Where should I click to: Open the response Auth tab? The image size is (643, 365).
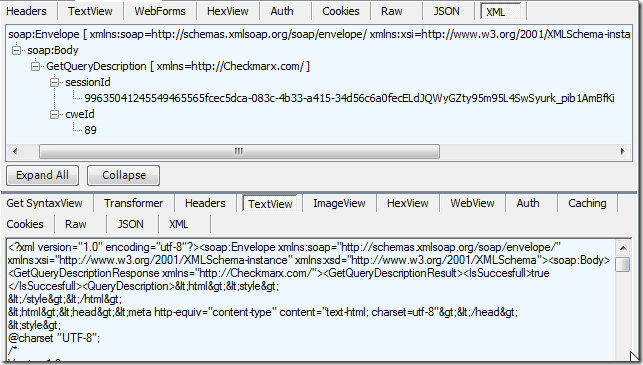pos(528,203)
